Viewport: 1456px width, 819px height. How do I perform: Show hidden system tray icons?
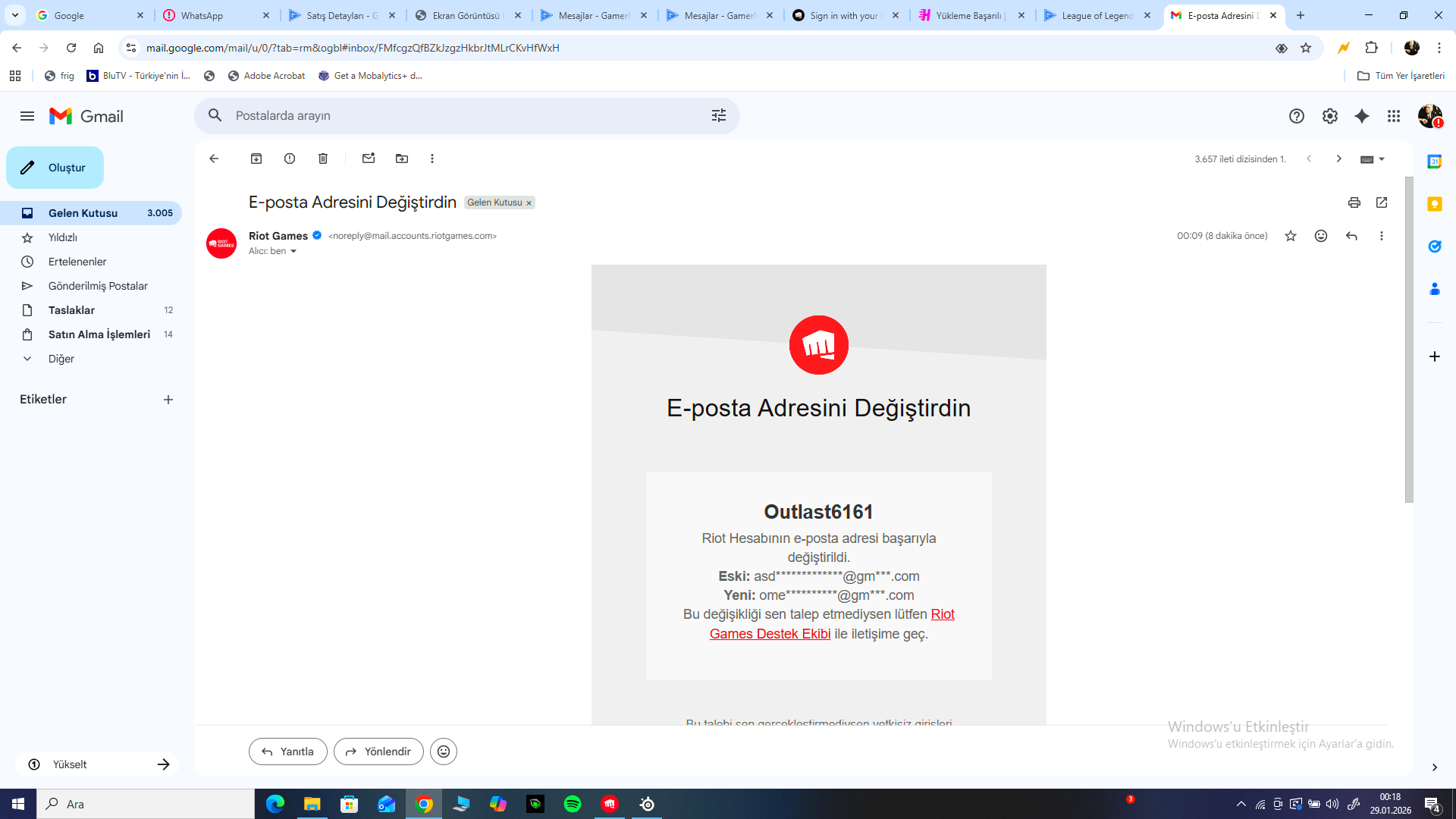point(1241,804)
